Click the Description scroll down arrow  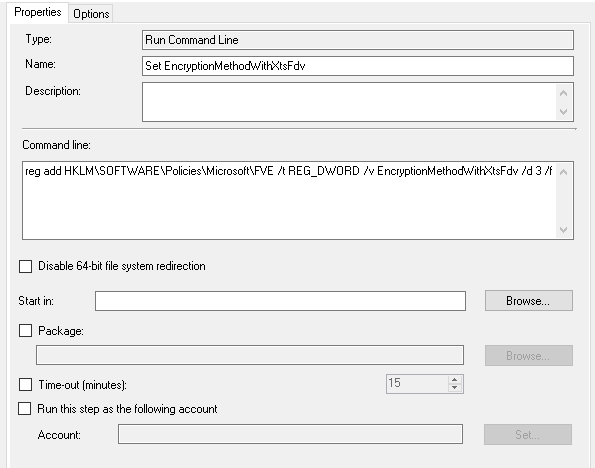click(x=564, y=112)
